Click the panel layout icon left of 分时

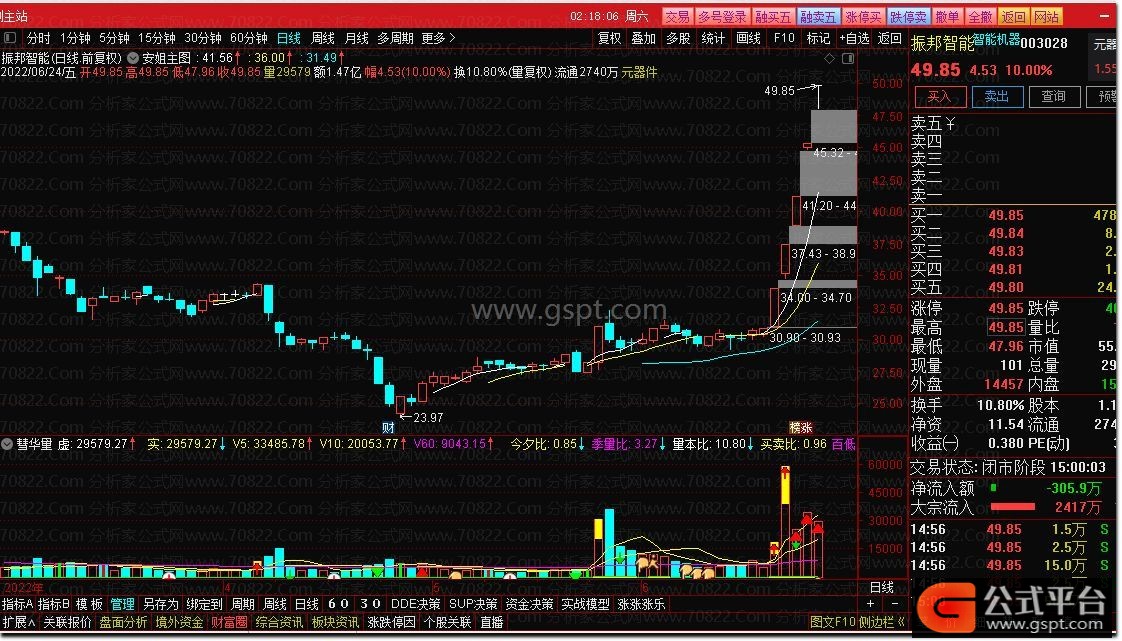coord(9,38)
